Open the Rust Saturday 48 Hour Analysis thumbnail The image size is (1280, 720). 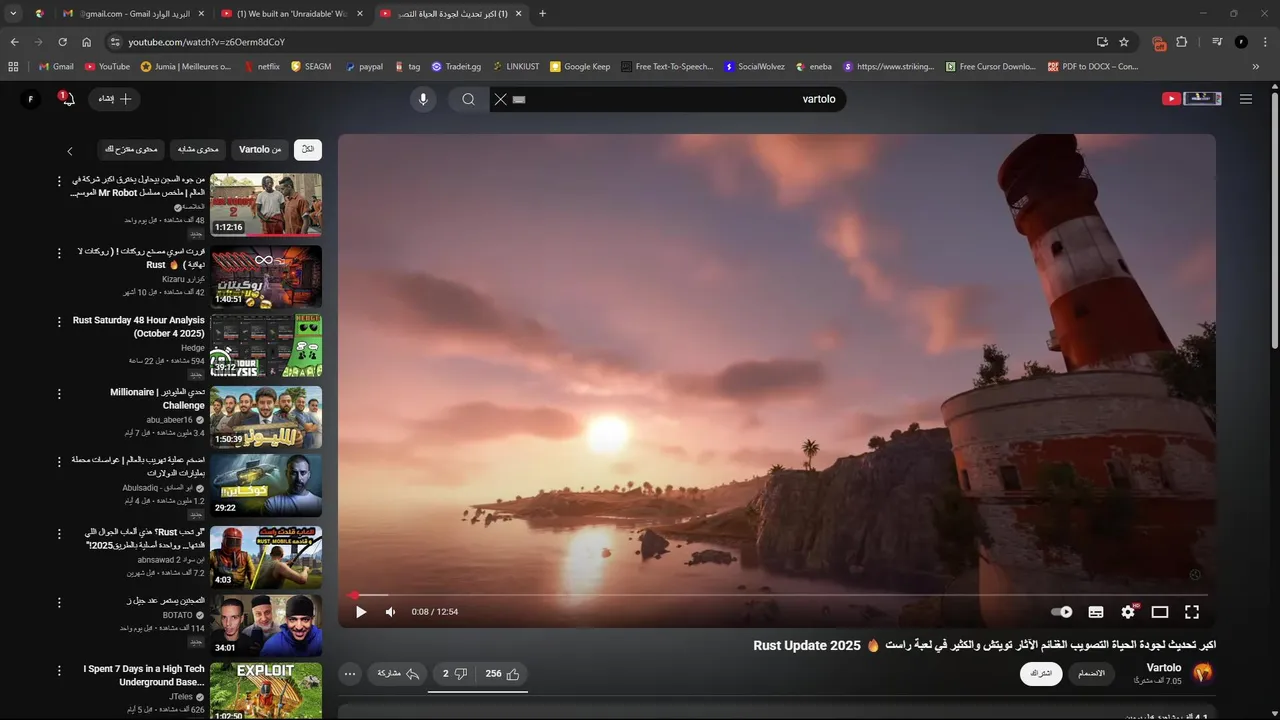266,345
